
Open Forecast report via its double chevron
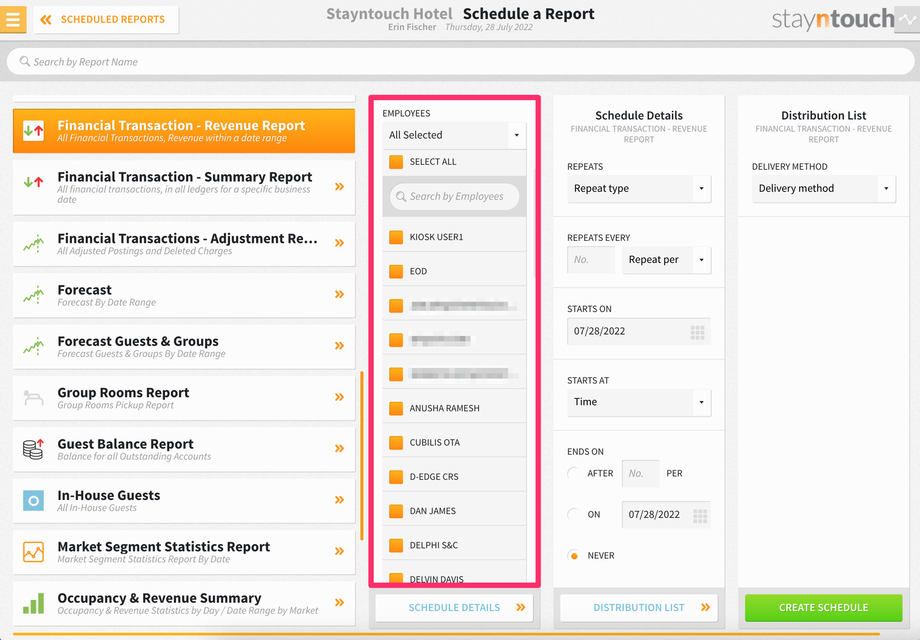point(339,294)
